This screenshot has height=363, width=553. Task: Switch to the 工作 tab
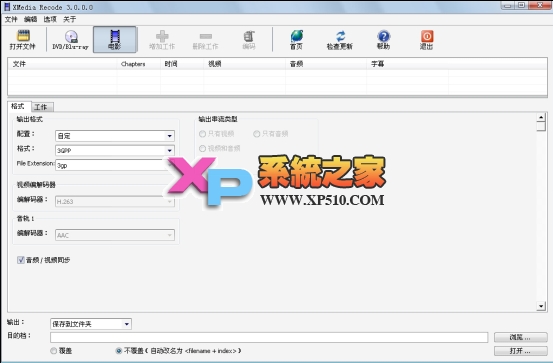coord(42,107)
